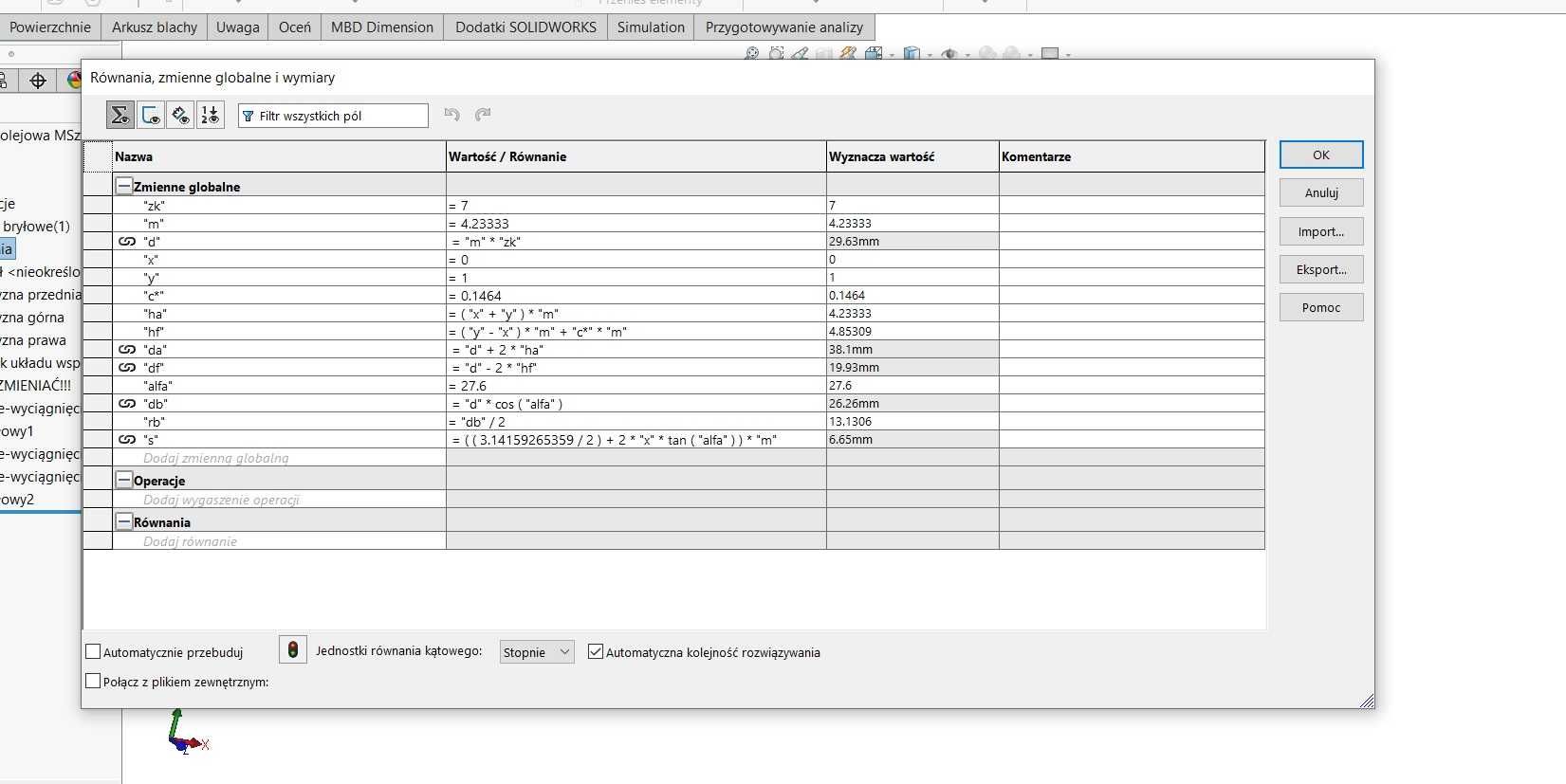
Task: Select equation = "d" + 2 * "ha"
Action: click(636, 350)
